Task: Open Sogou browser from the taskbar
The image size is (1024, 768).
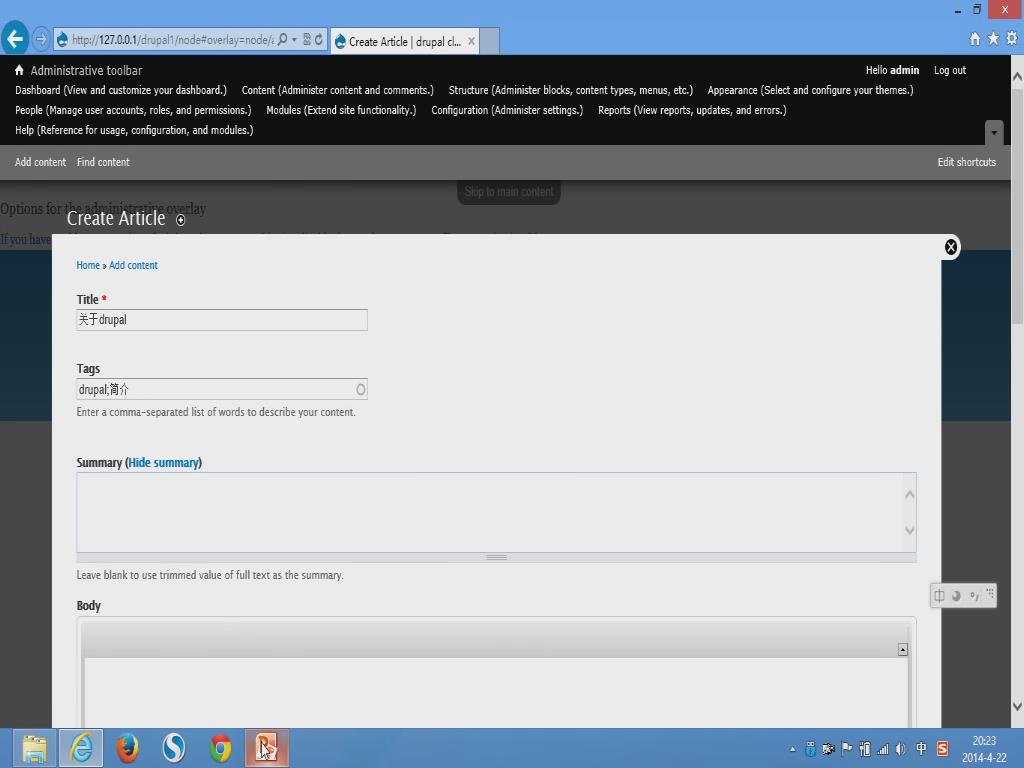Action: pos(174,748)
